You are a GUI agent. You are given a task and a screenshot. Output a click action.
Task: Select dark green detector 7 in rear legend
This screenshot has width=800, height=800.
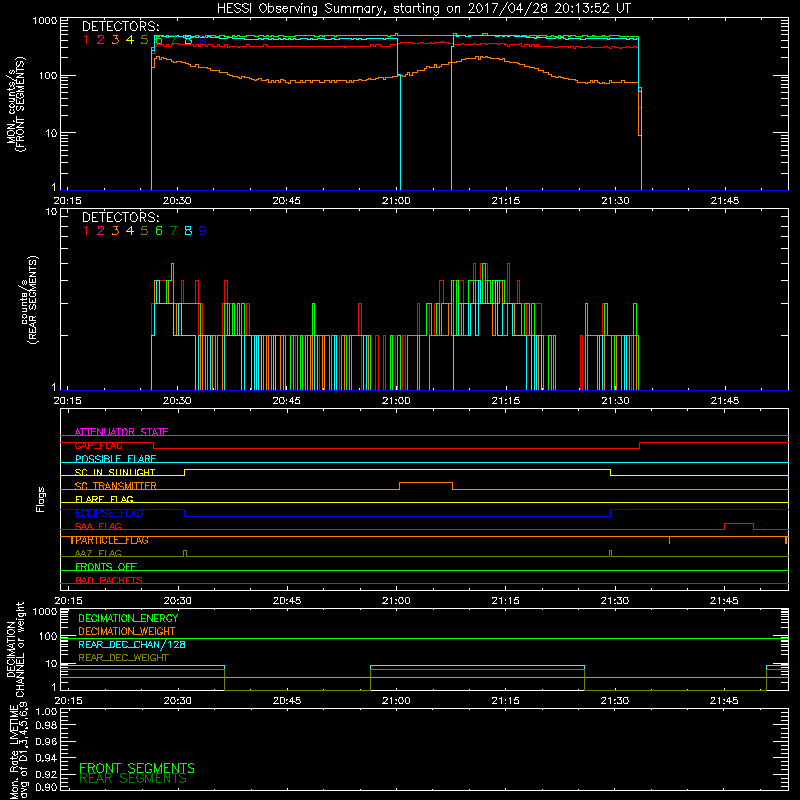173,231
